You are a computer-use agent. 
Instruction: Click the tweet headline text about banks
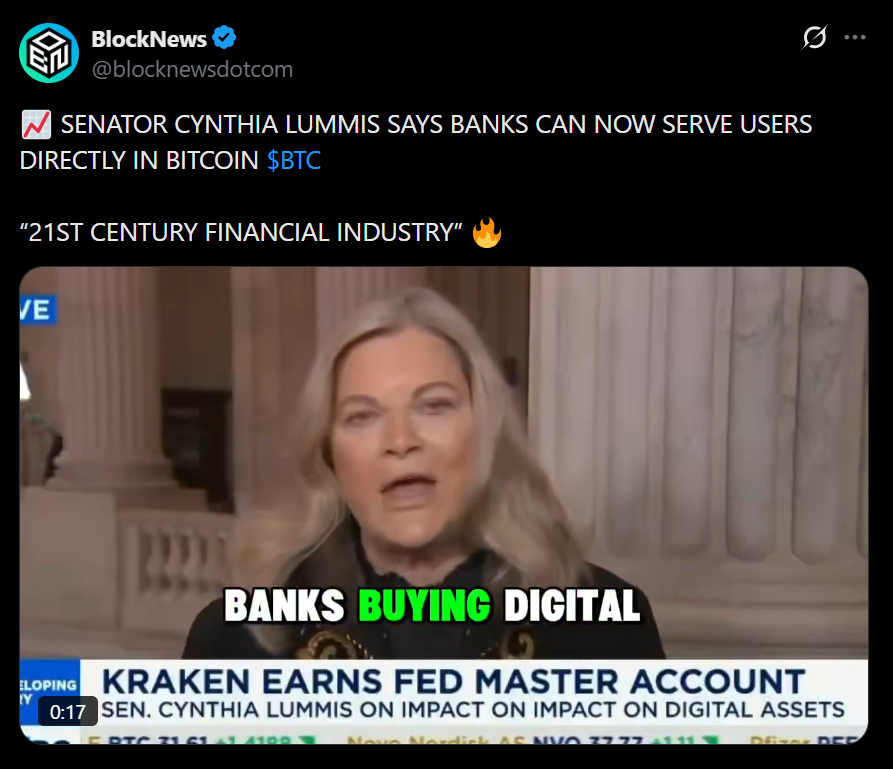tap(416, 142)
